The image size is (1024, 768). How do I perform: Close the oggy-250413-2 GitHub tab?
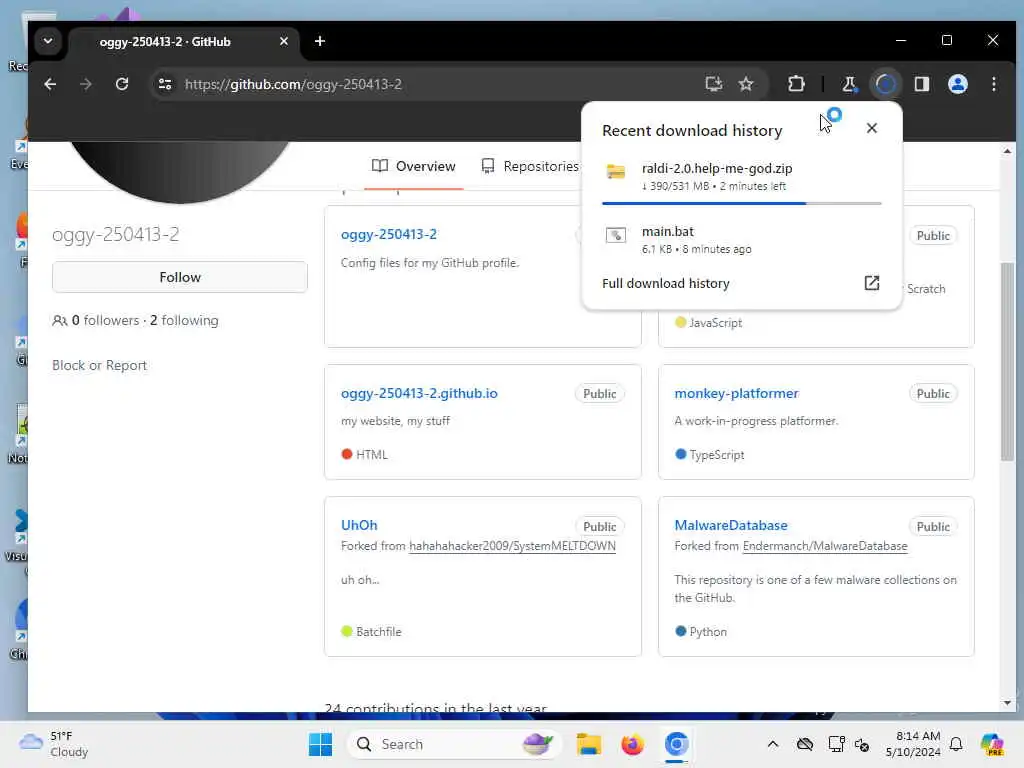coord(283,41)
